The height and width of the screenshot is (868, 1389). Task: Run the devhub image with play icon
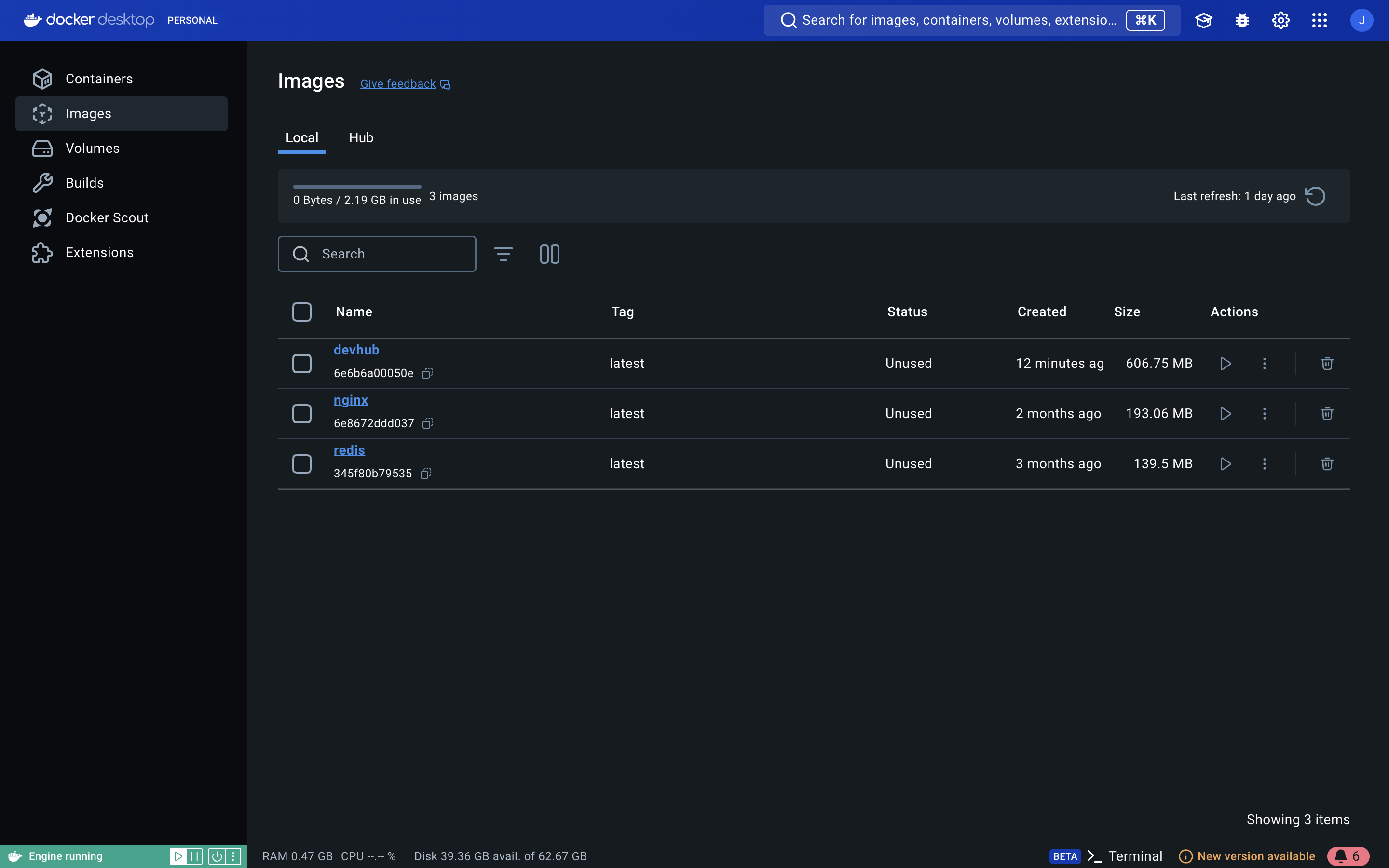(1226, 364)
